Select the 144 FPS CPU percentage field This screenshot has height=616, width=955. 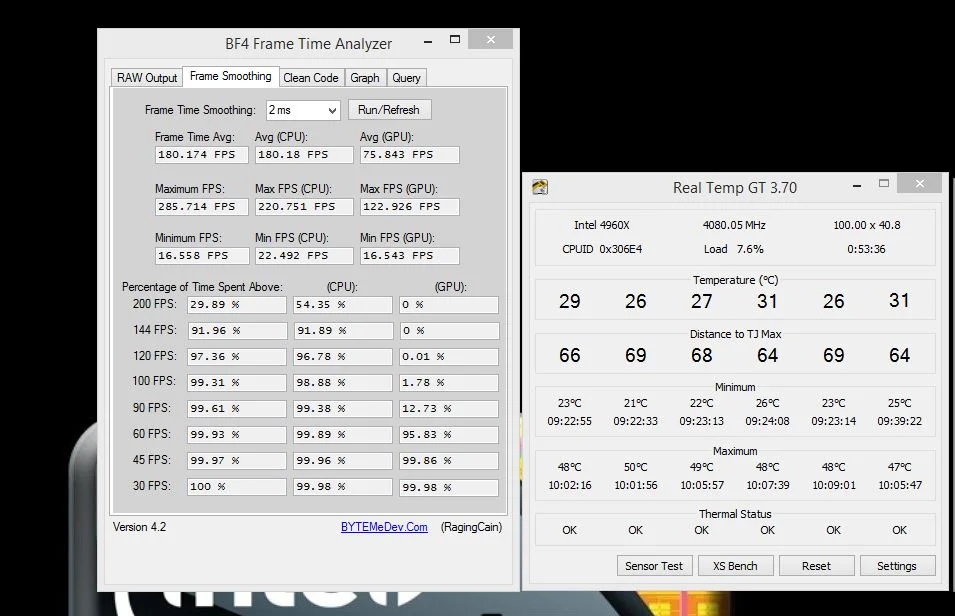[x=343, y=331]
